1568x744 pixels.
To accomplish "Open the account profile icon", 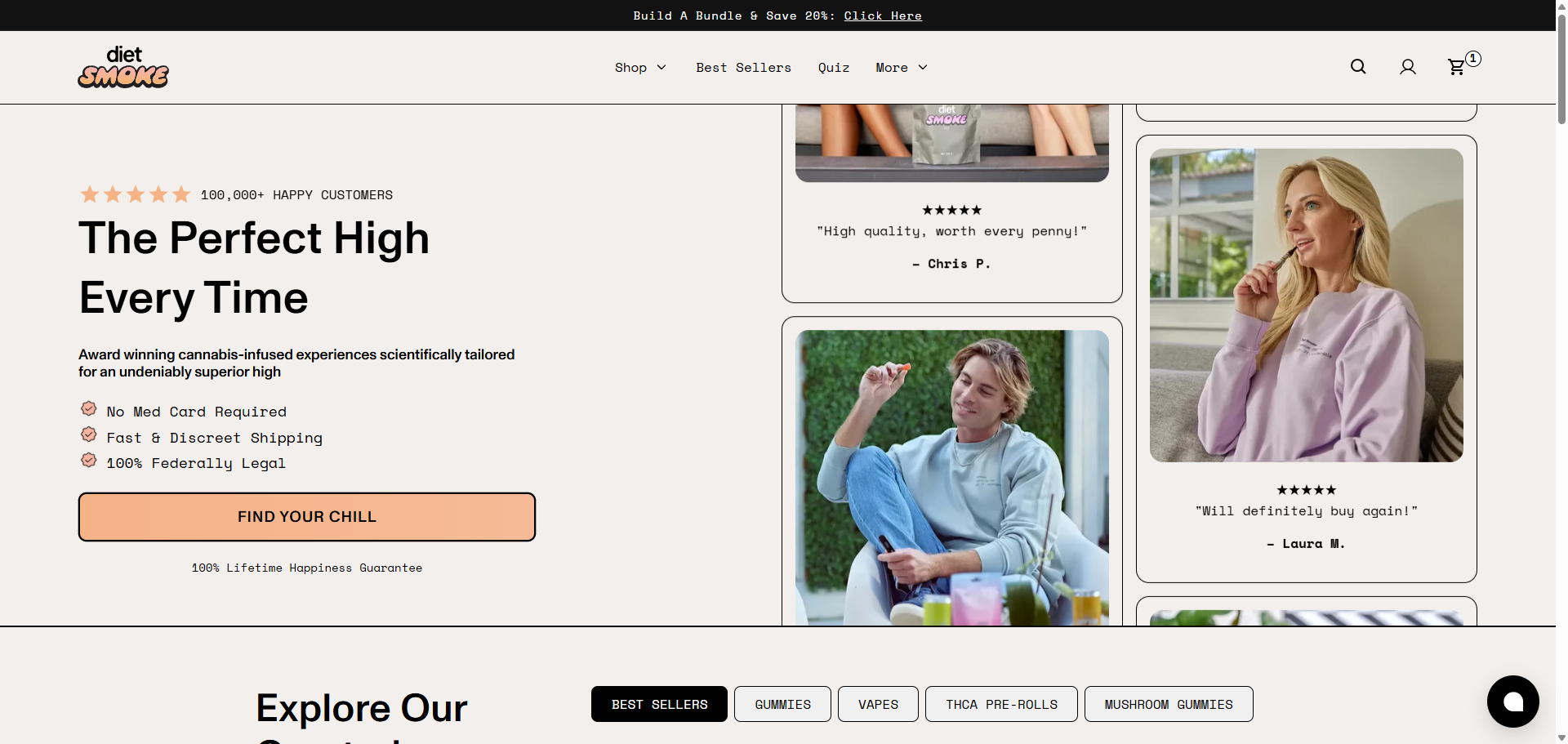I will tap(1408, 67).
